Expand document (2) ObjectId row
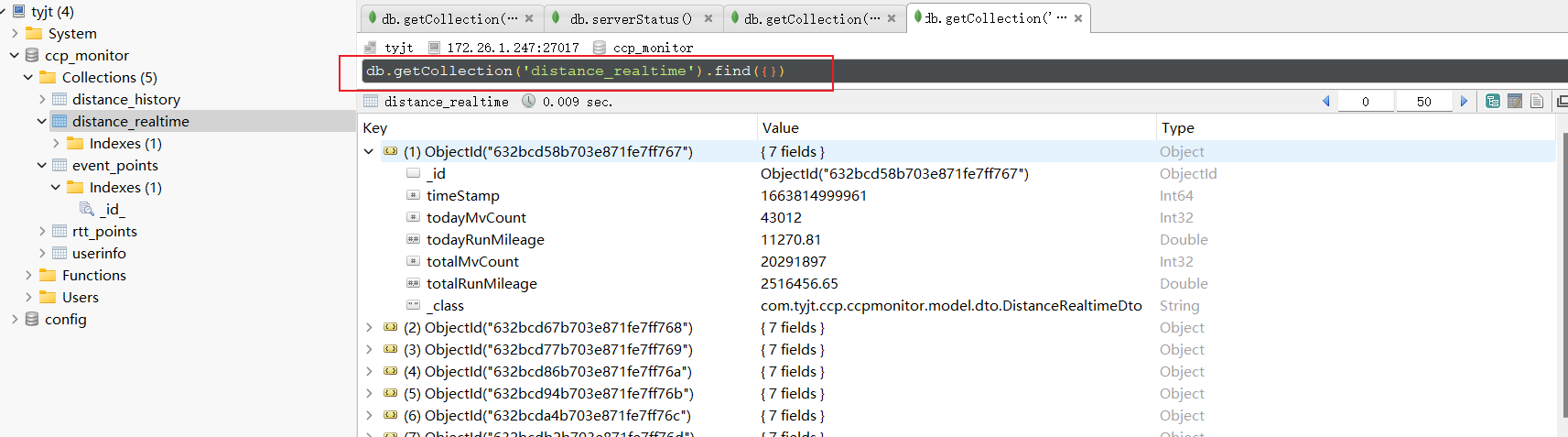The width and height of the screenshot is (1568, 437). 369,328
